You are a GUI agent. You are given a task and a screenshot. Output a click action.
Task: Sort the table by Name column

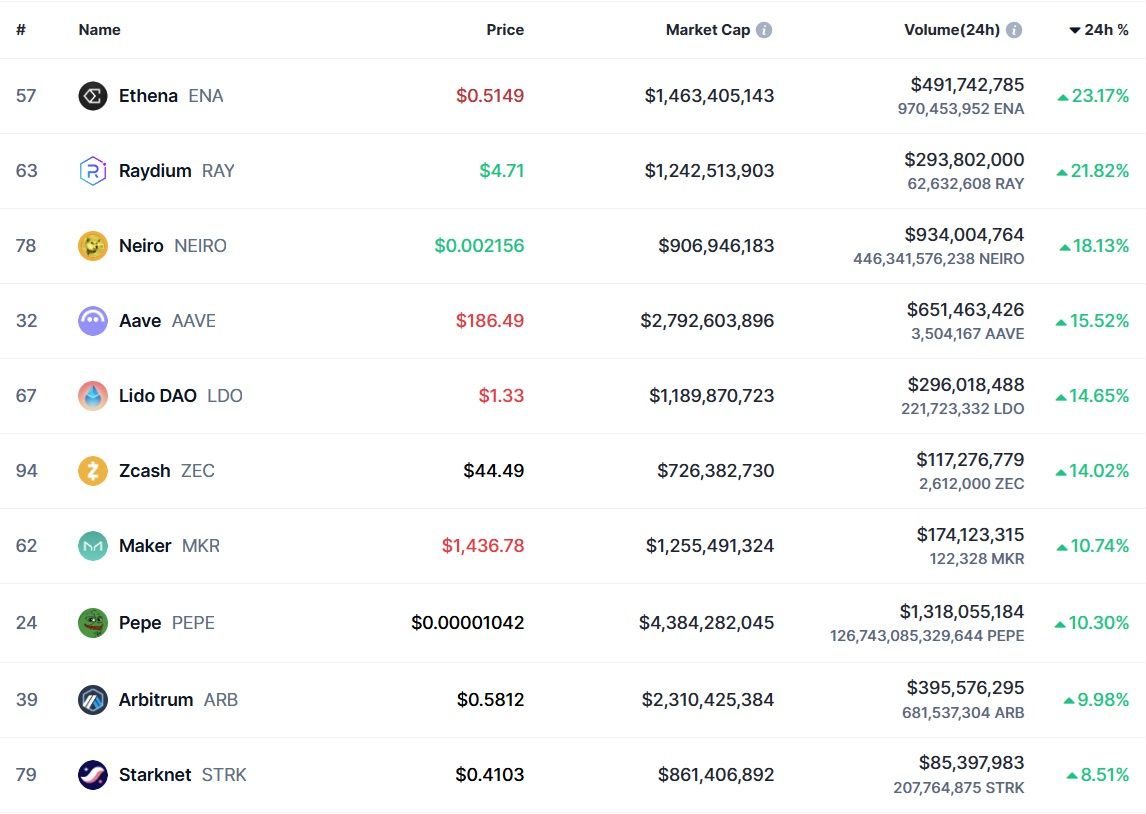(99, 30)
